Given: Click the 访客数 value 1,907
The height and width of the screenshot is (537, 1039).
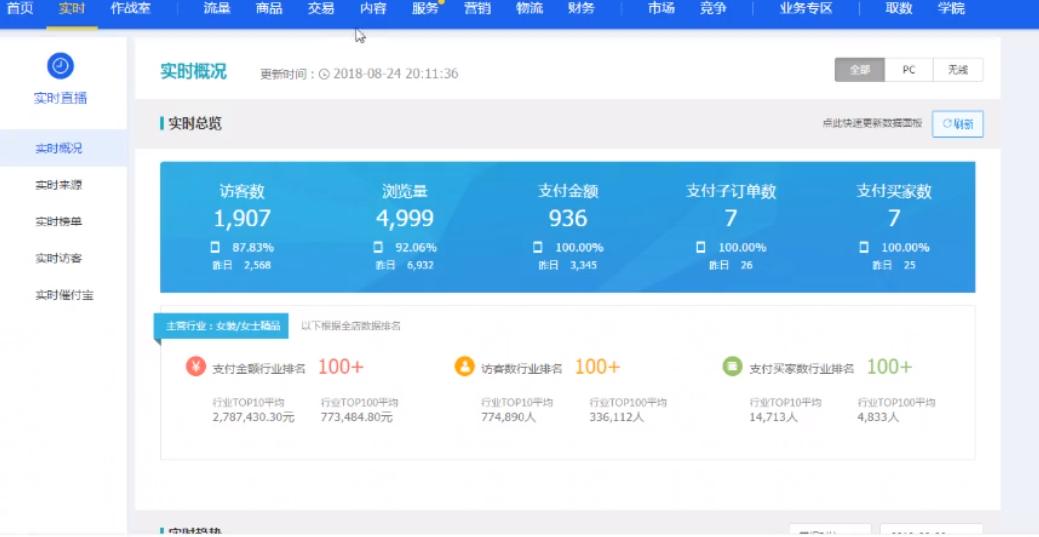Looking at the screenshot, I should [242, 218].
